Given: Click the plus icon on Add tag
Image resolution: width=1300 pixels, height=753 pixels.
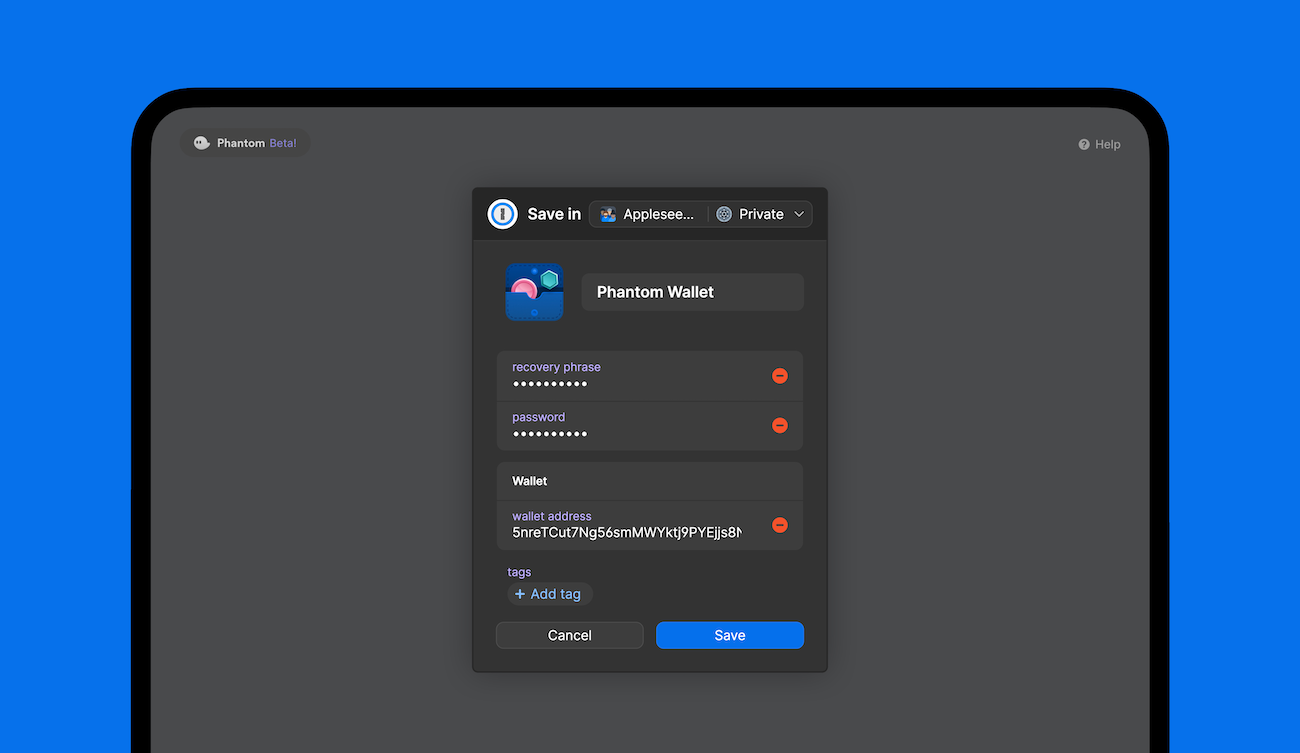Looking at the screenshot, I should click(x=521, y=593).
